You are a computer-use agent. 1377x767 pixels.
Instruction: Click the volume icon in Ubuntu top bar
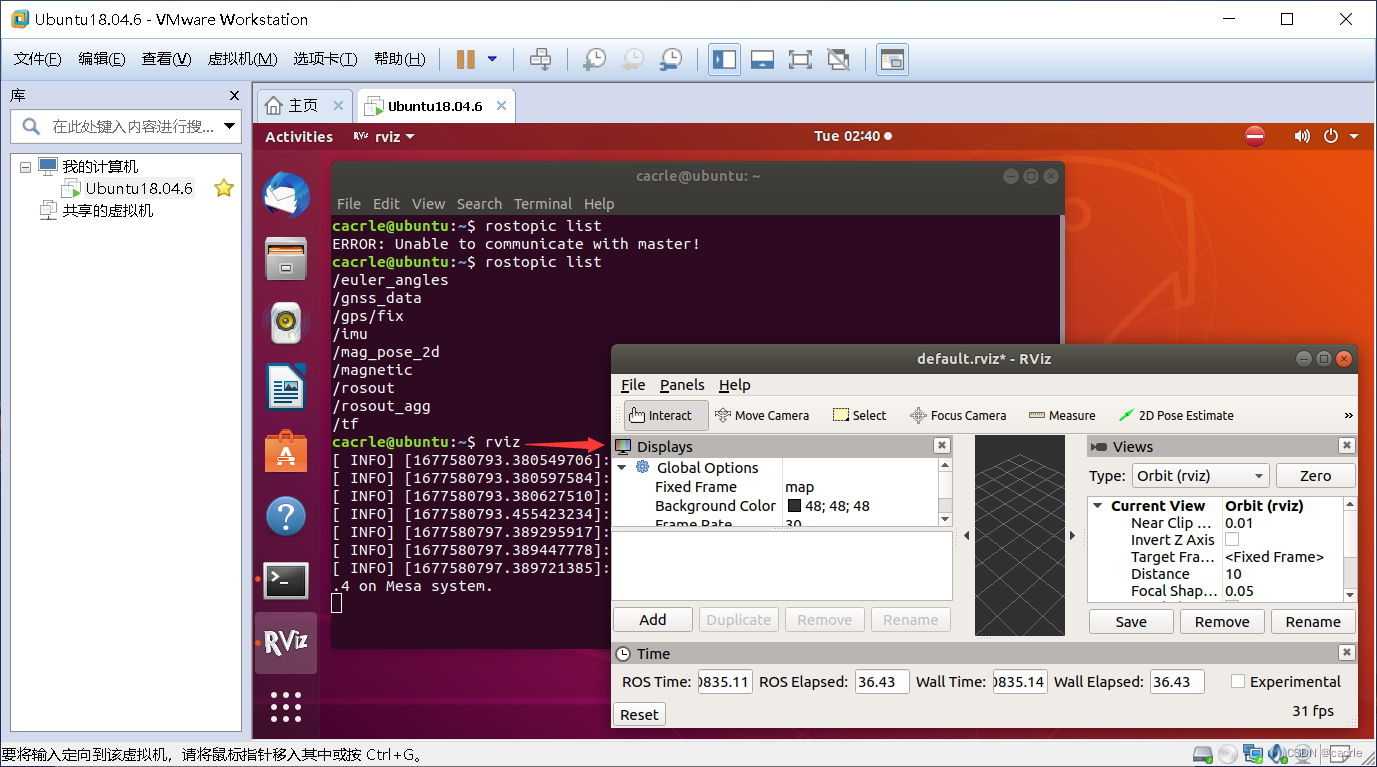(x=1301, y=136)
